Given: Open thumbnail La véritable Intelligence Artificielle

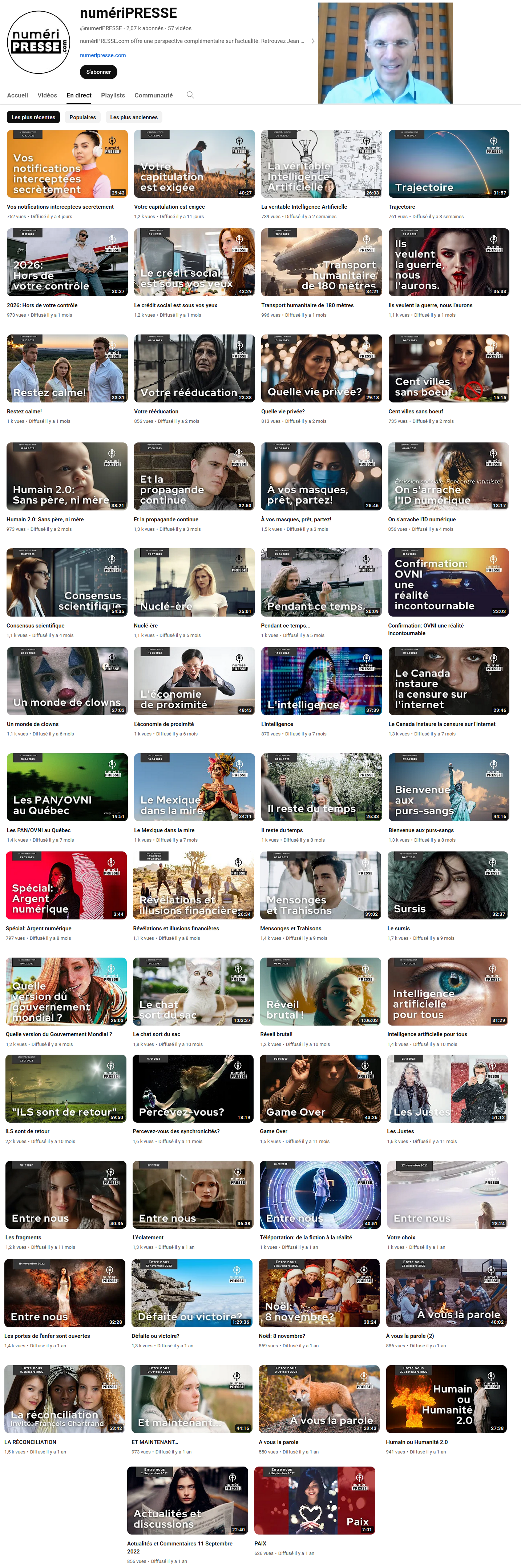Looking at the screenshot, I should pos(322,164).
